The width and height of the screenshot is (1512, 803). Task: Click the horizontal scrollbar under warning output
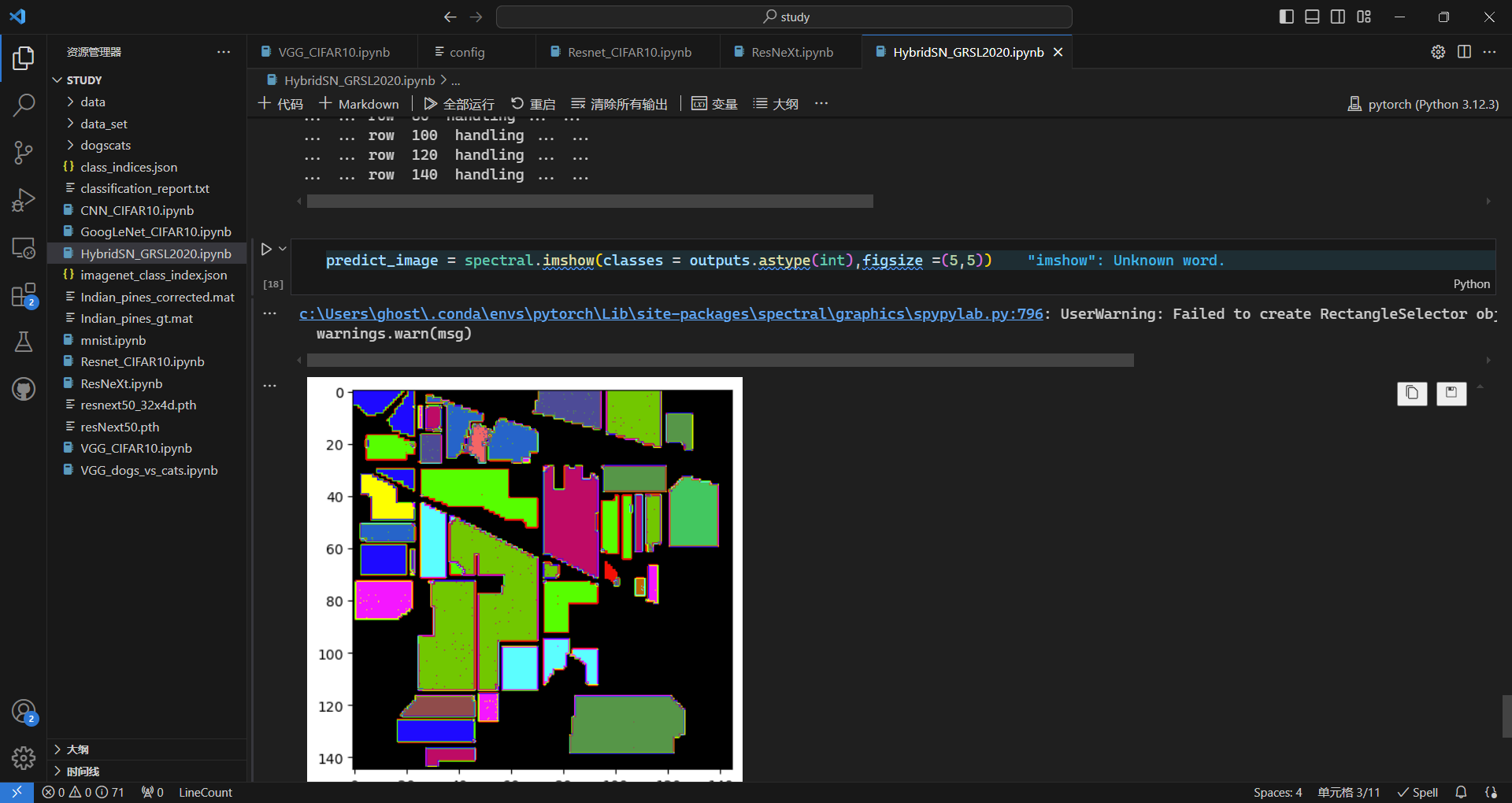click(720, 360)
